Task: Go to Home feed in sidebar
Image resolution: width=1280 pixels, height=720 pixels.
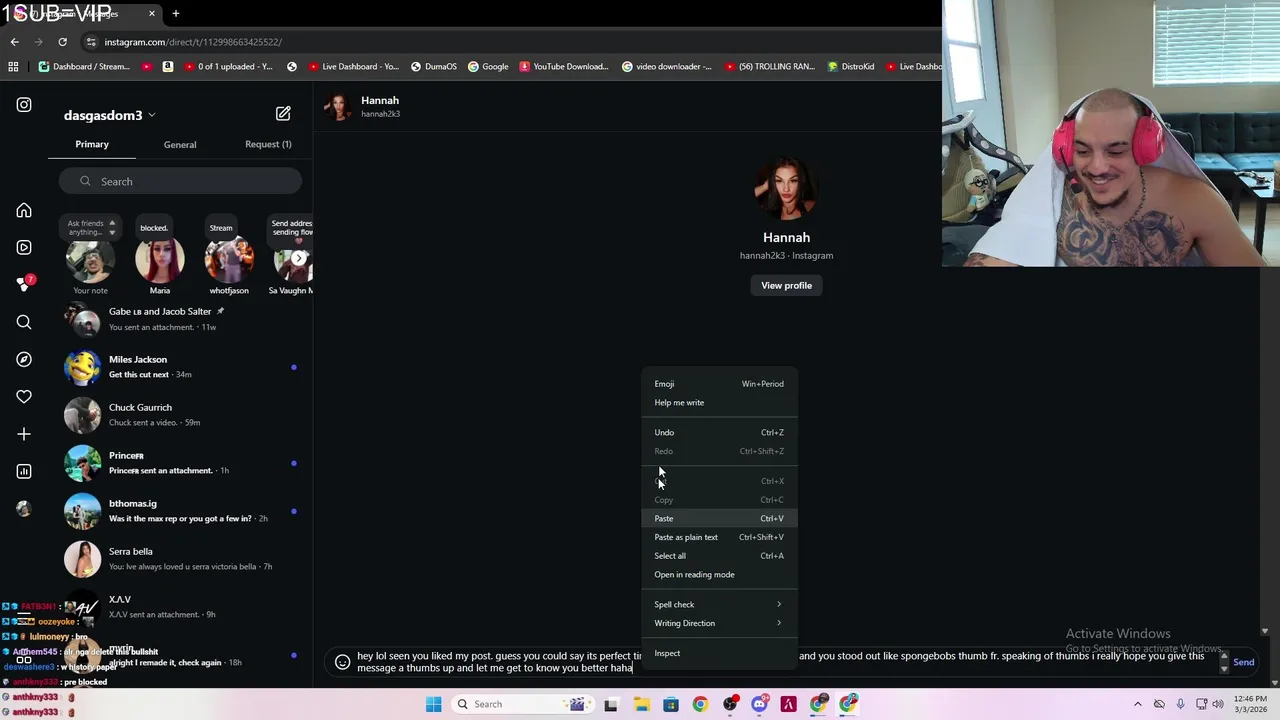Action: (x=24, y=211)
